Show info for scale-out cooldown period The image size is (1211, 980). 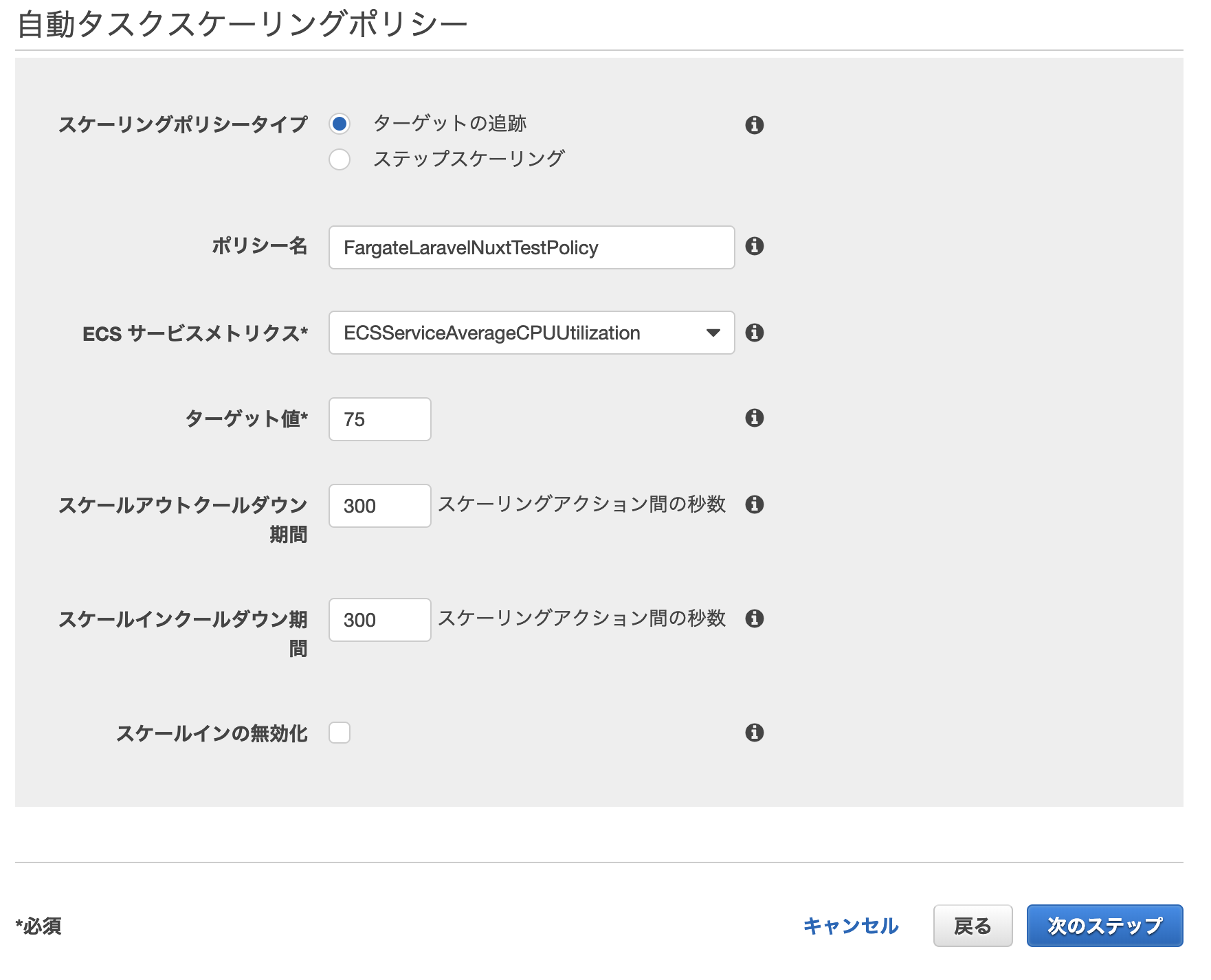point(754,504)
